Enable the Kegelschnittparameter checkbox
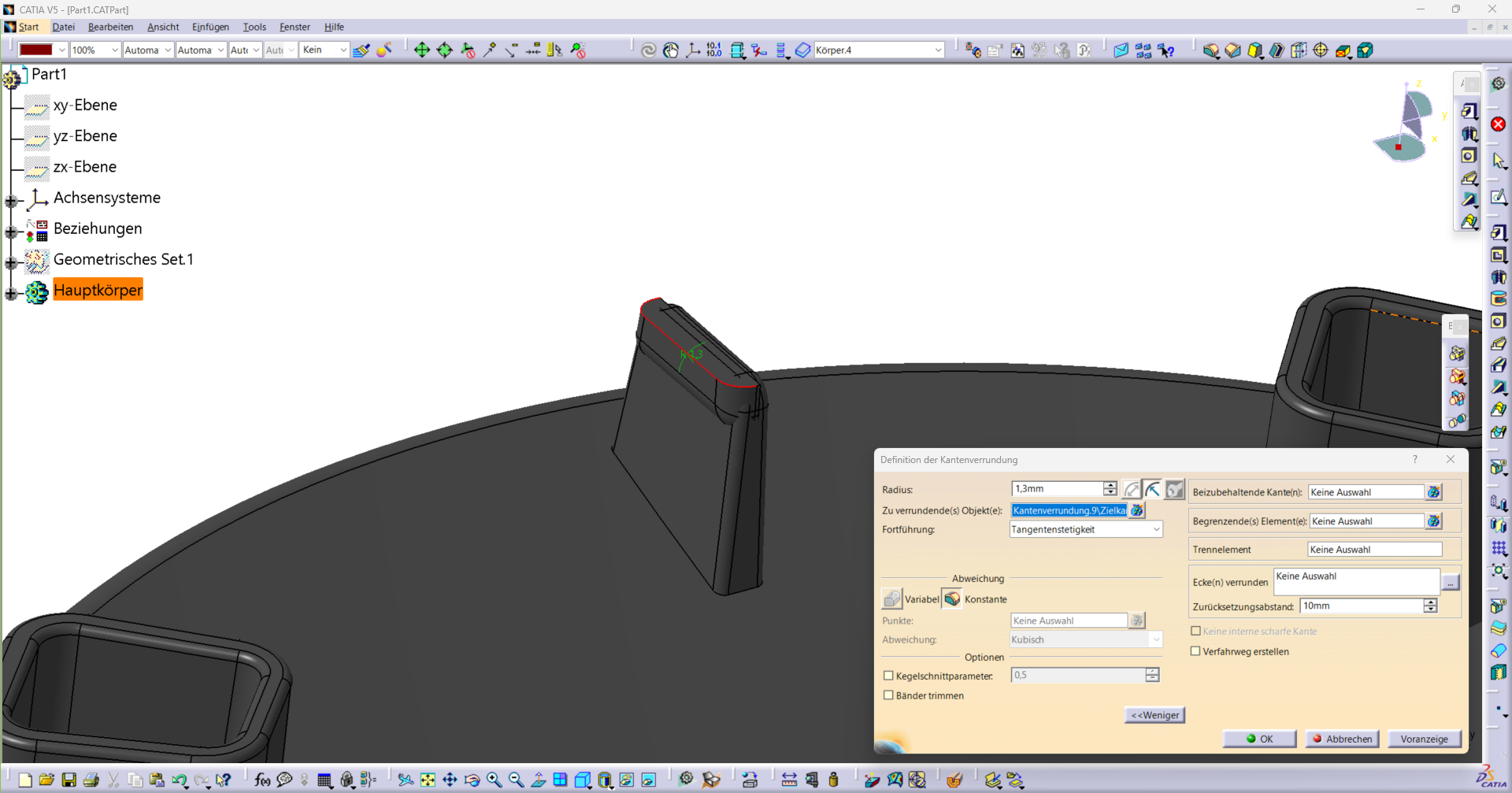The height and width of the screenshot is (793, 1512). 888,676
